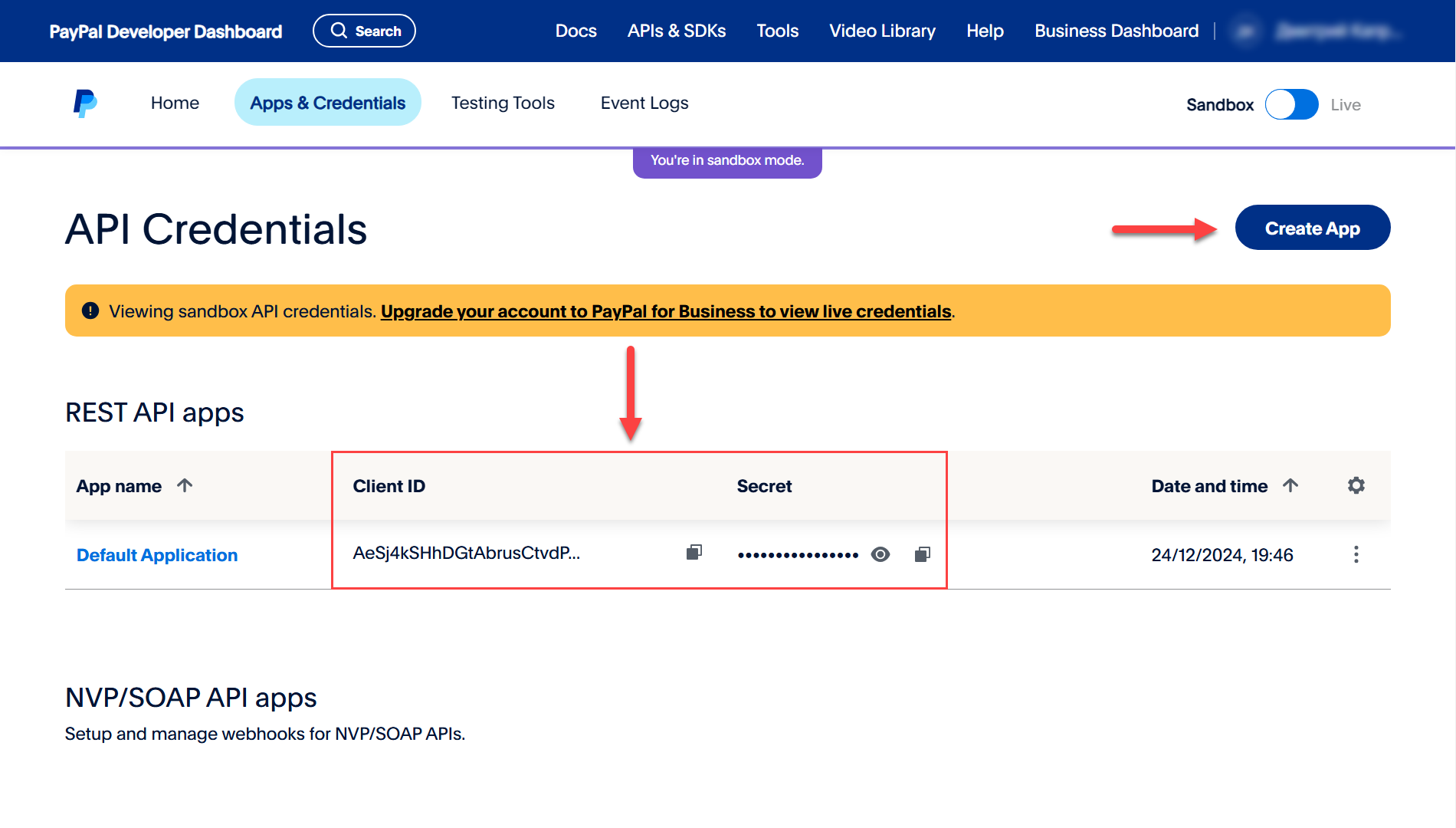Screen dimensions: 1456x828
Task: Open Tools menu
Action: 777,31
